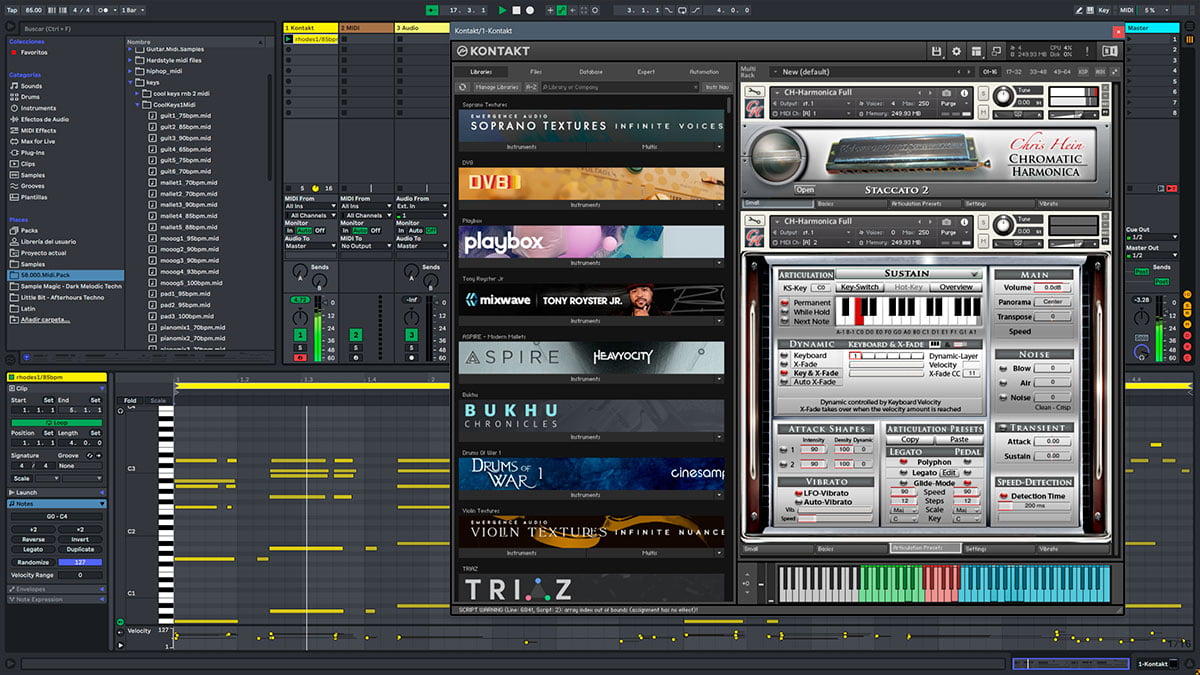Enable Permanent key-switch option

(806, 303)
